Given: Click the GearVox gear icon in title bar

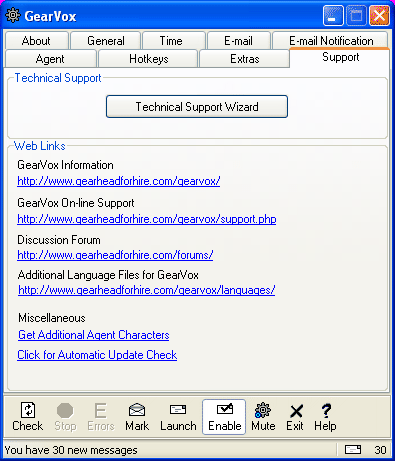Looking at the screenshot, I should coord(13,15).
